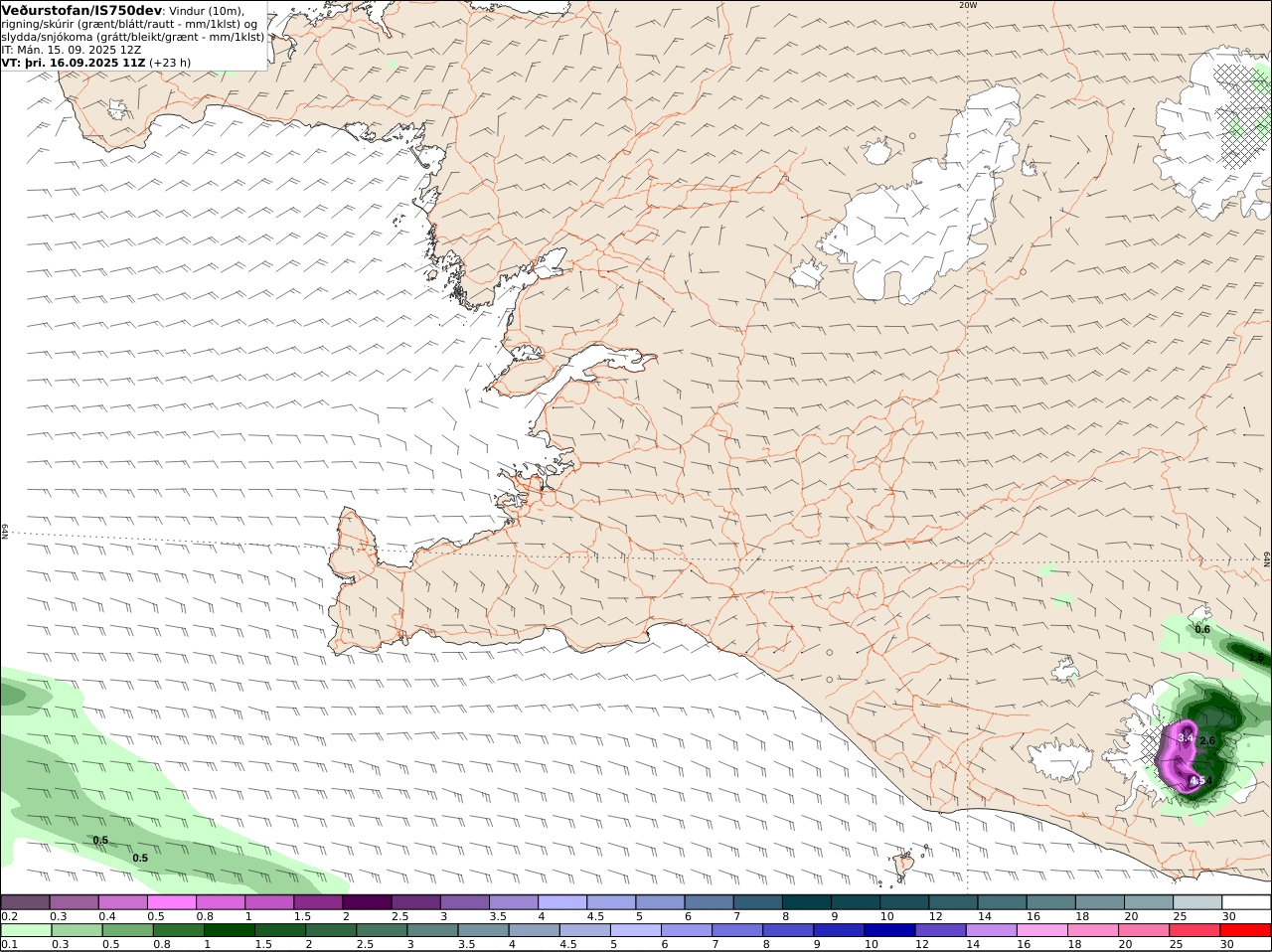Screen dimensions: 1272x952
Task: Pick the top-row slate blue swatch at 6
Action: (709, 901)
